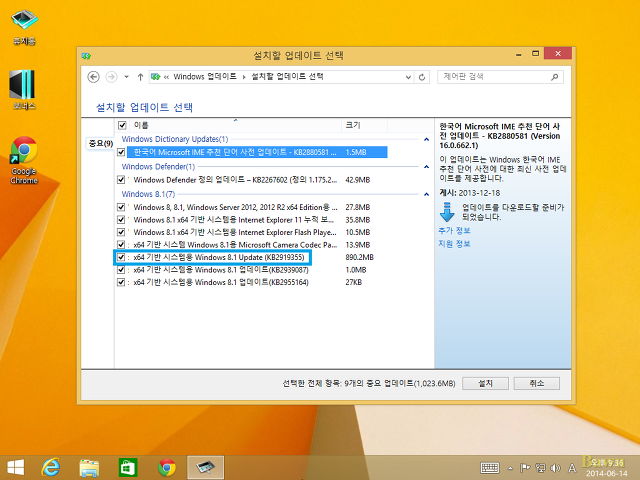Open the 추가 정보 link
The width and height of the screenshot is (640, 480).
tap(454, 231)
